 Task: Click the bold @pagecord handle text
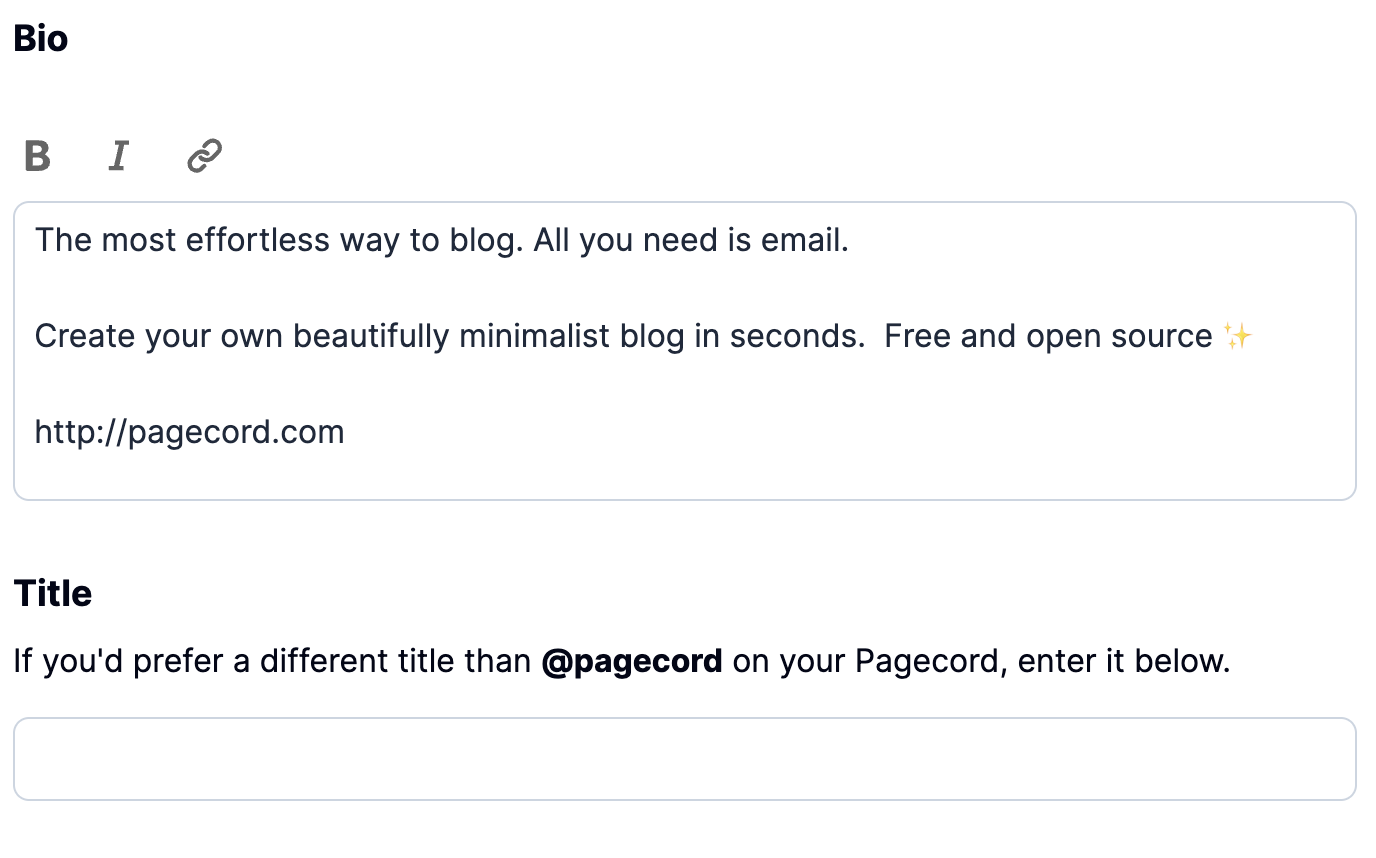(x=631, y=662)
